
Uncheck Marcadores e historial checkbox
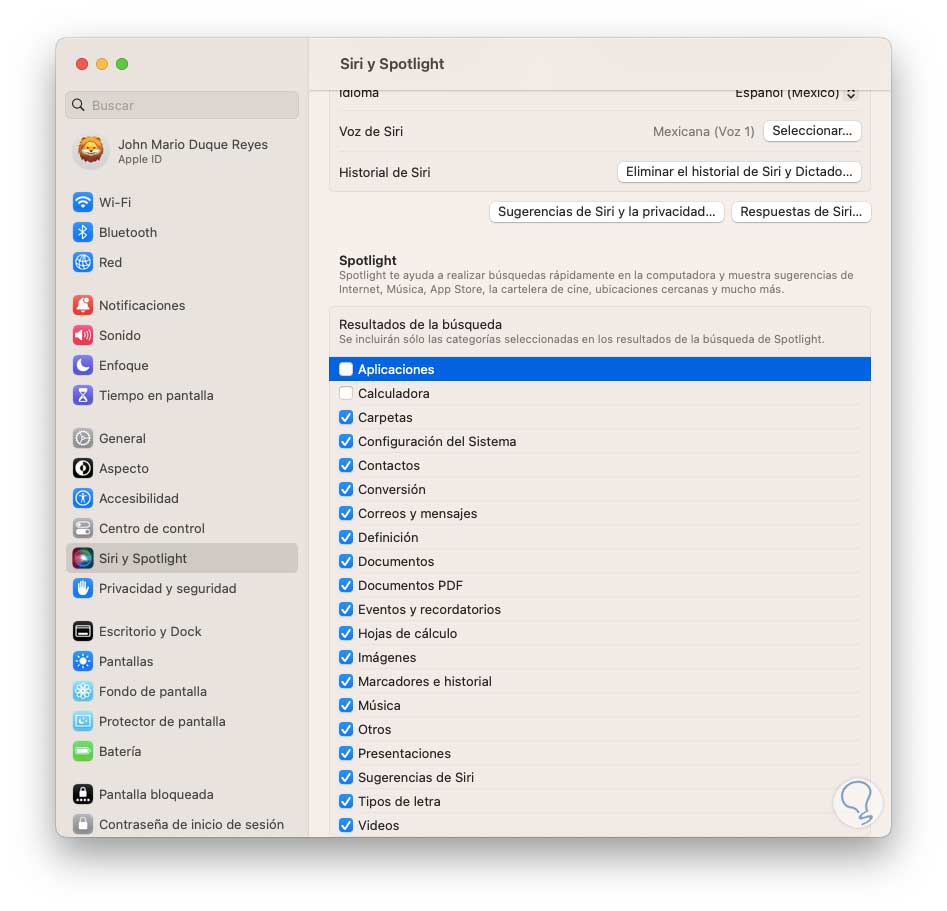(346, 681)
